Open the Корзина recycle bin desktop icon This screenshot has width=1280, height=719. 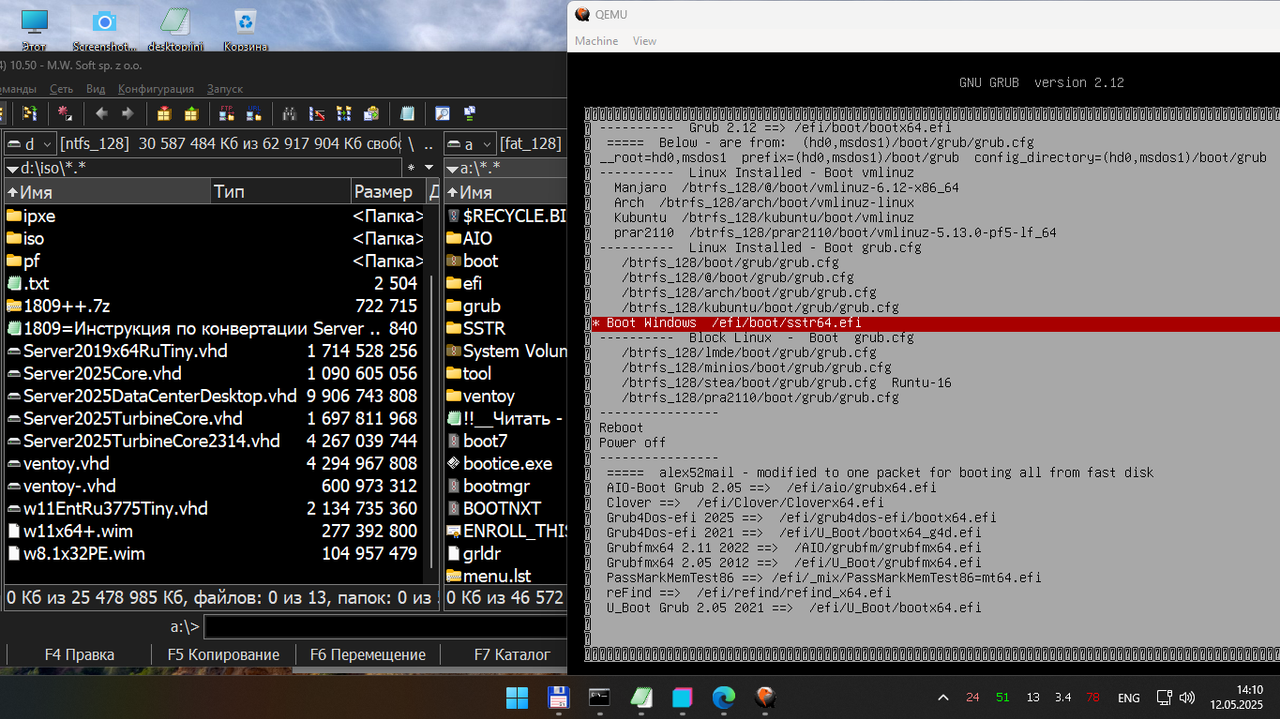245,30
